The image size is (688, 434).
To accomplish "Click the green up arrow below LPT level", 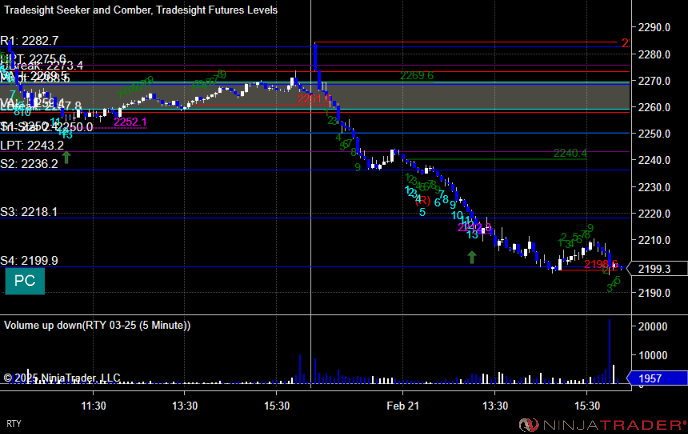I will (66, 157).
